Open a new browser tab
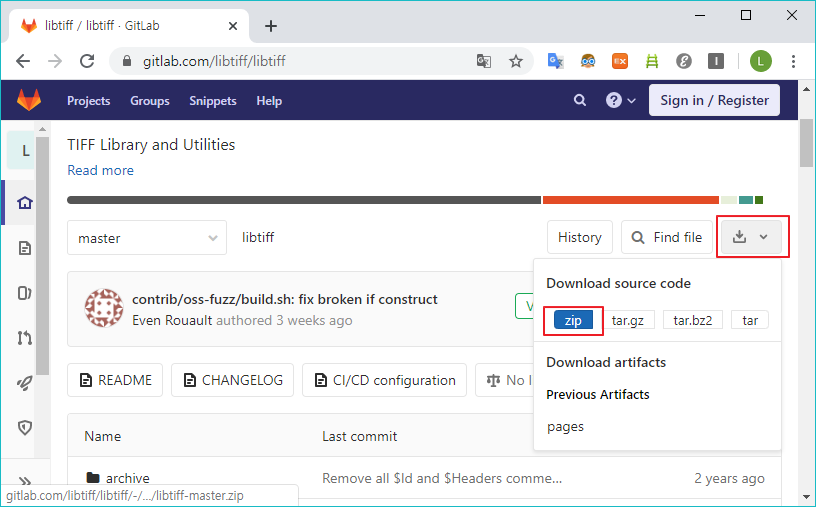The height and width of the screenshot is (507, 816). [x=271, y=26]
